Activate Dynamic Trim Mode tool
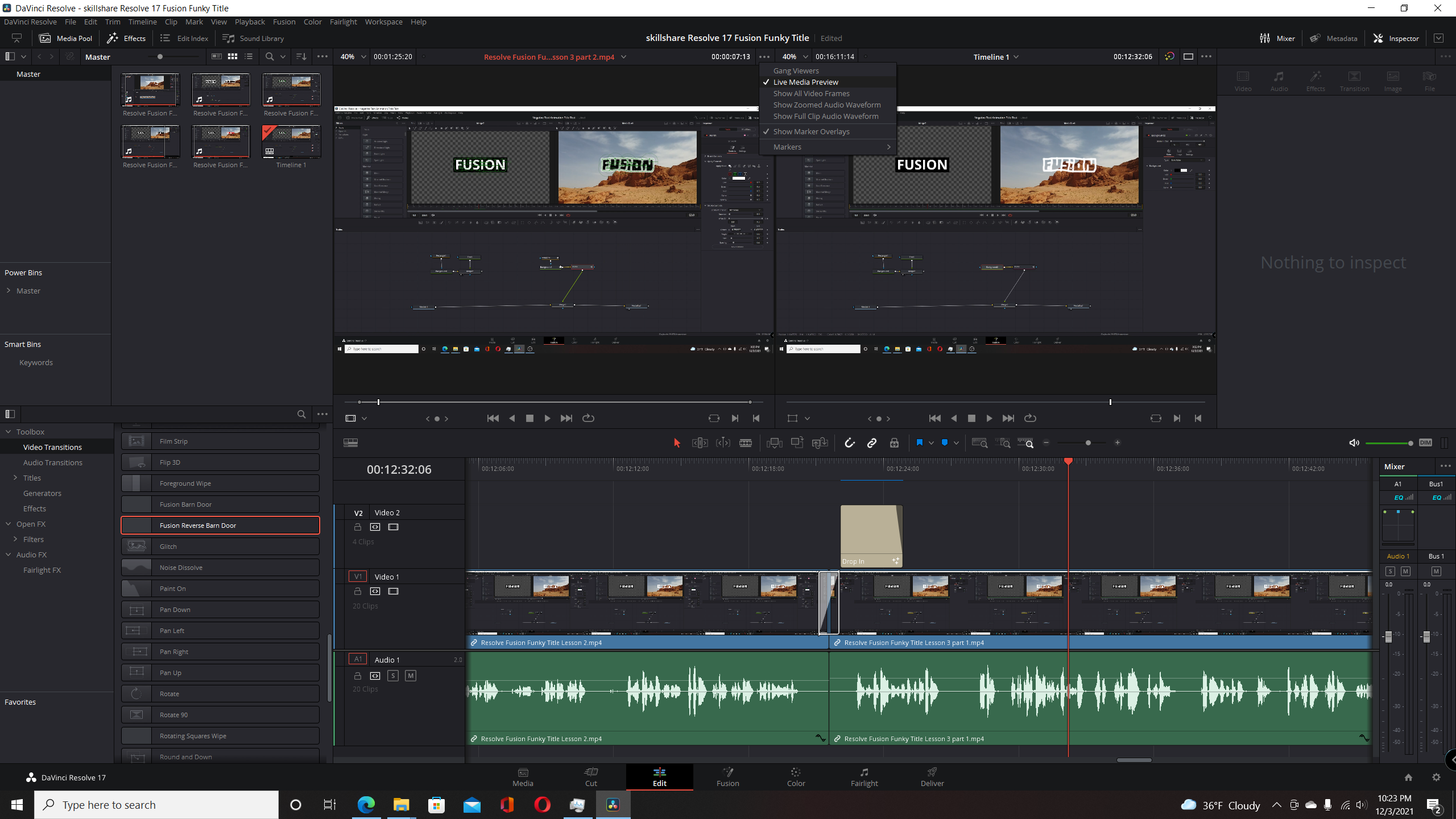 tap(723, 443)
